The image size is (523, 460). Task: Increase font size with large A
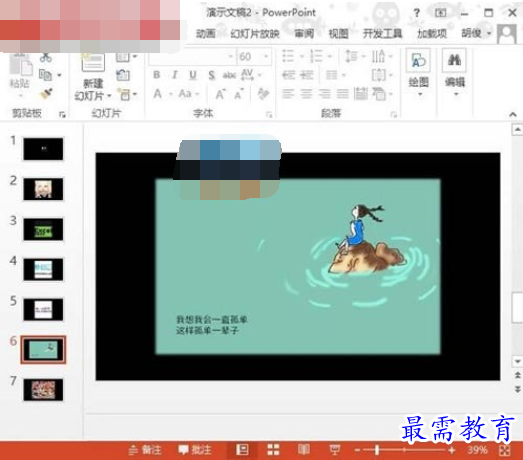click(220, 94)
